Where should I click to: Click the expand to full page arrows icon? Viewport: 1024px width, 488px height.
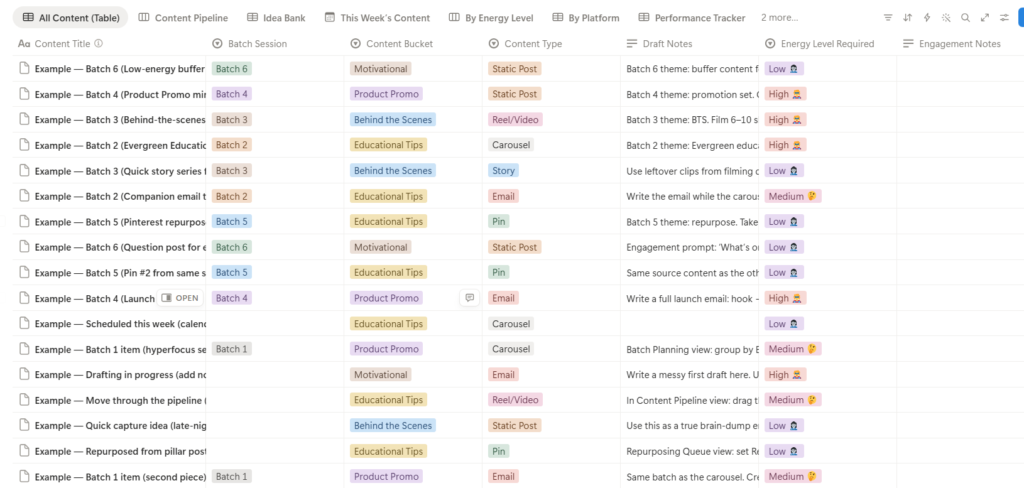pos(985,18)
